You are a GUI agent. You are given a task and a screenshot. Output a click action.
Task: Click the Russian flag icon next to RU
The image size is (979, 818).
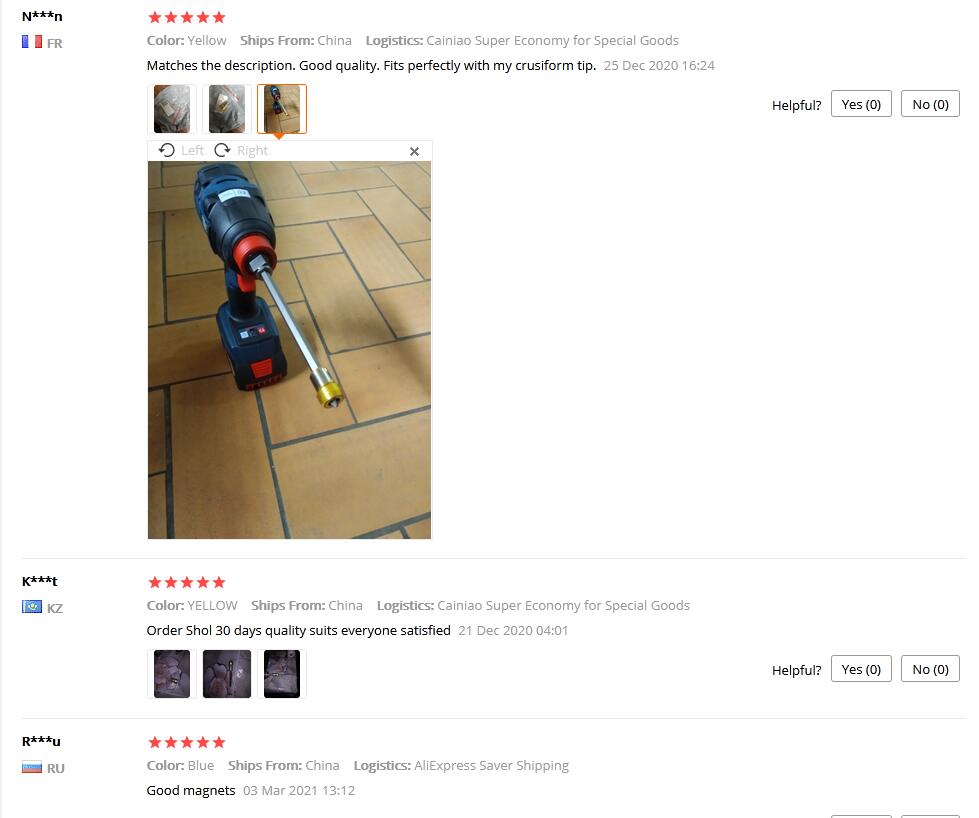32,767
